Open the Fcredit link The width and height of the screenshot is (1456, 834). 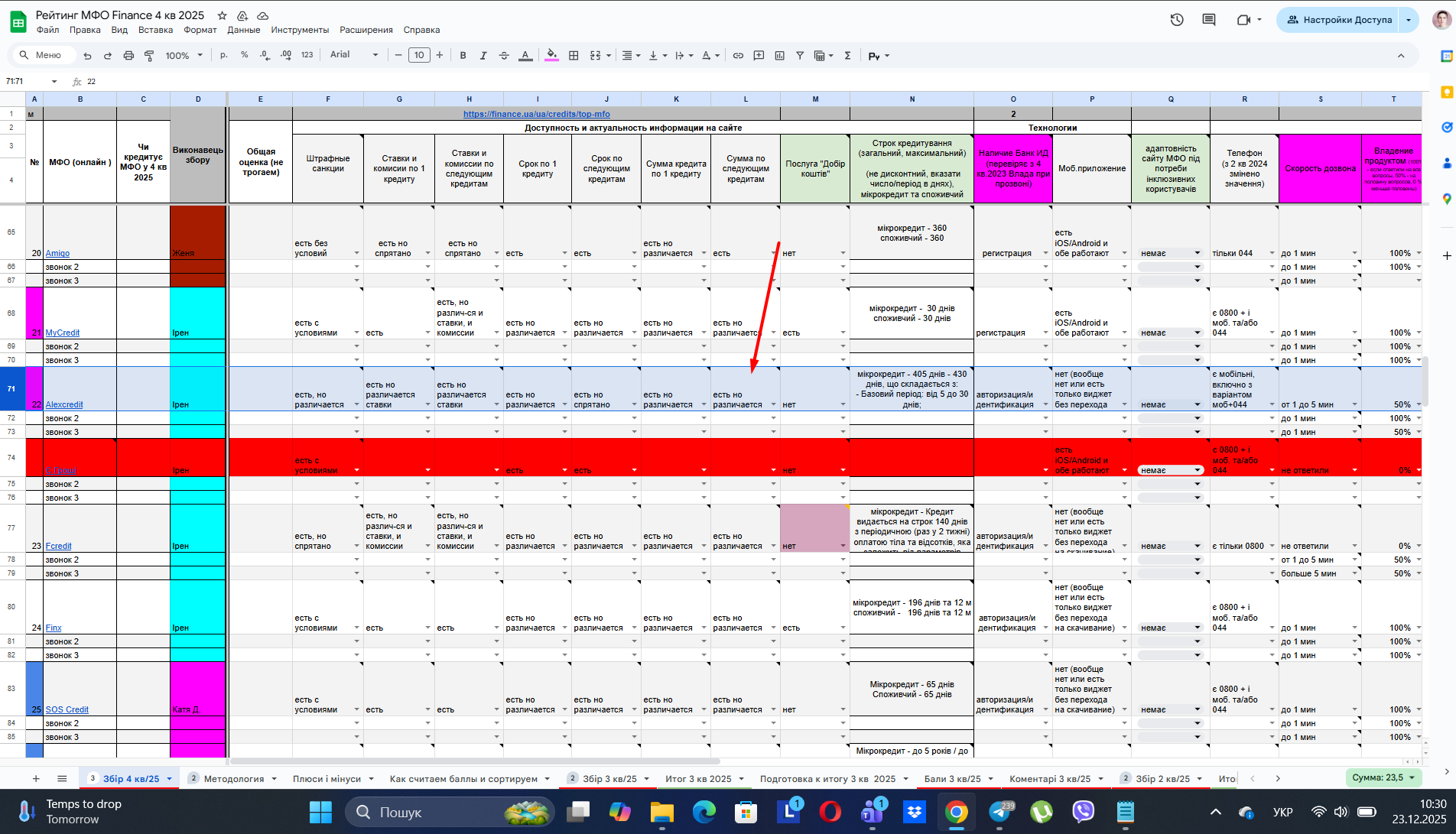(58, 546)
